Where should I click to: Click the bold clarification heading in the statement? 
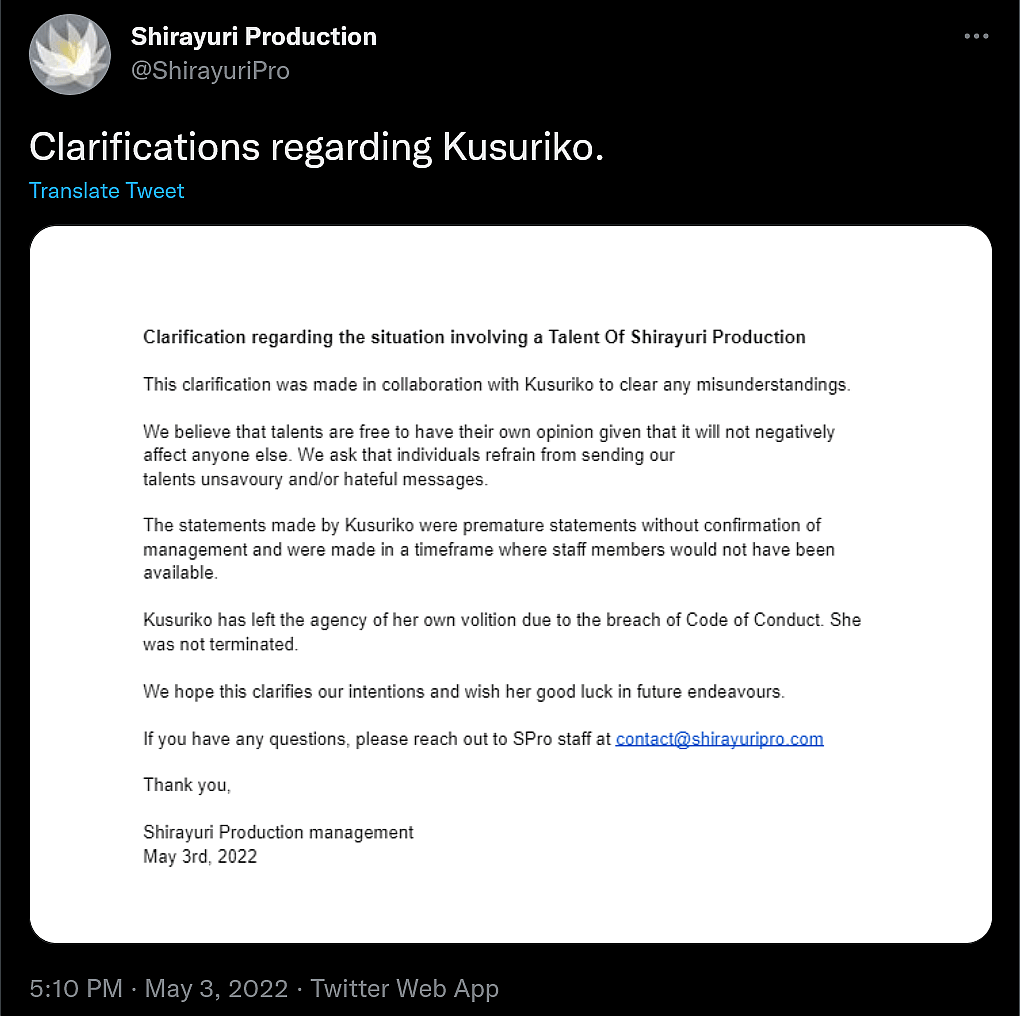(474, 337)
